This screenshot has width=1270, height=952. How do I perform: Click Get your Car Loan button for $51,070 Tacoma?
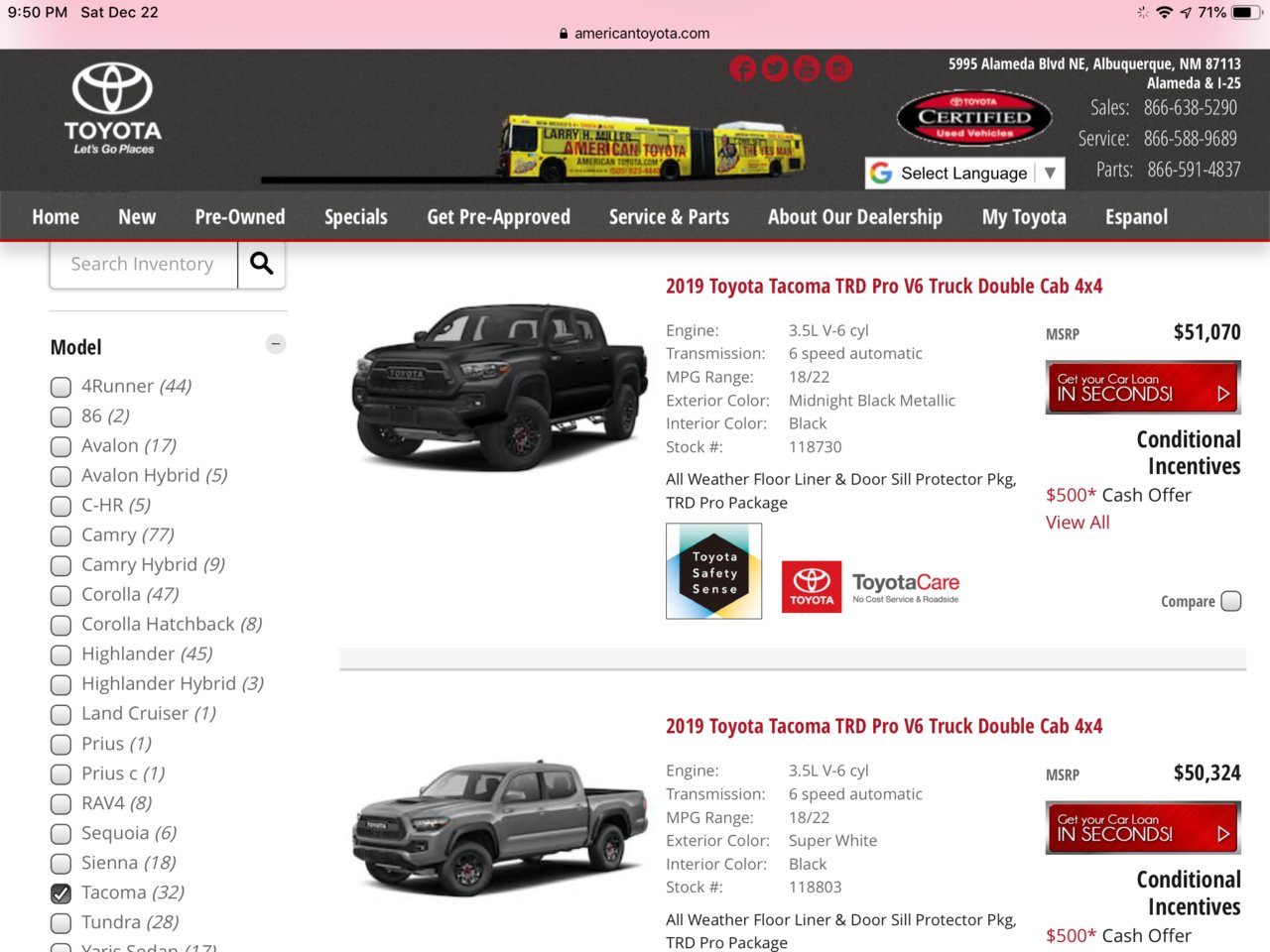pos(1143,388)
